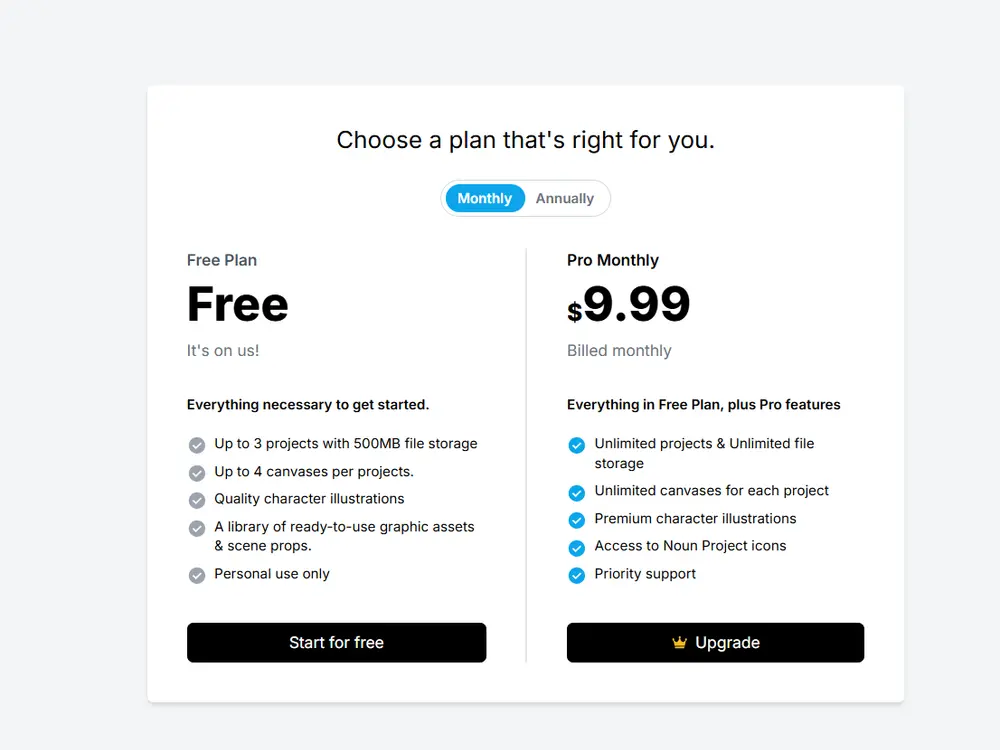Click blue checkmark beside Premium character illustrations
Viewport: 1000px width, 750px height.
tap(577, 520)
